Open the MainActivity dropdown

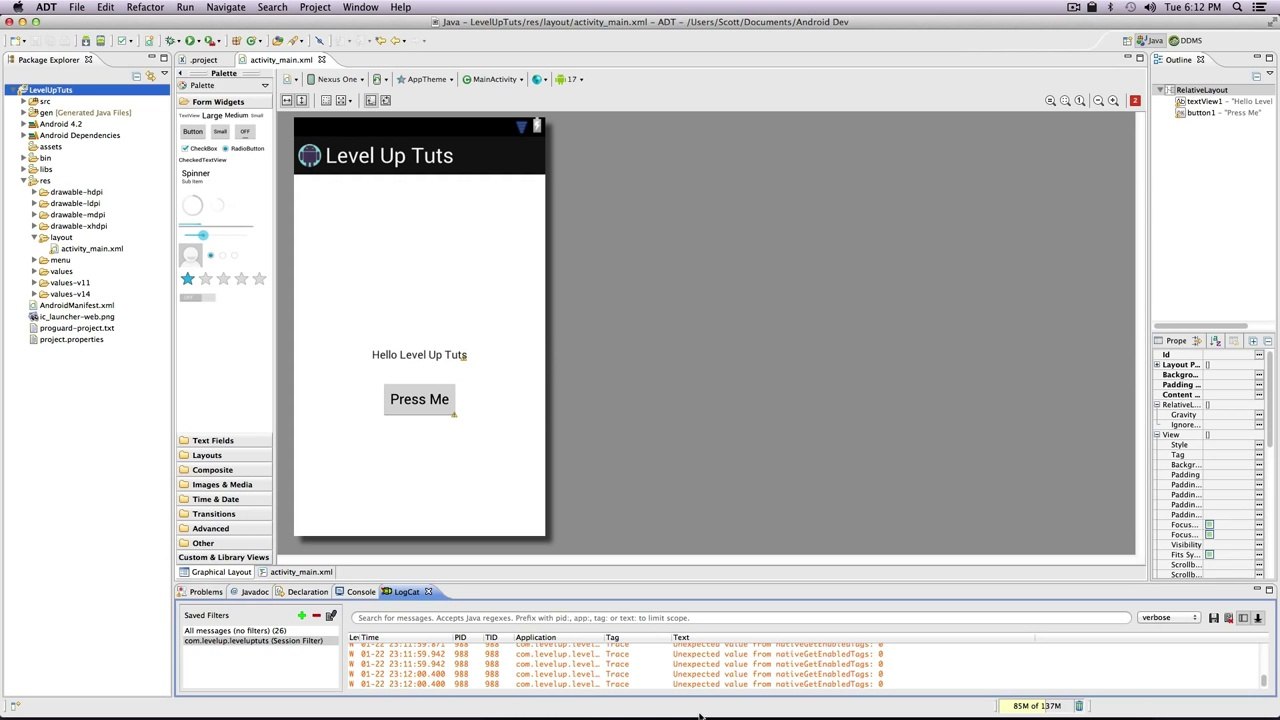(x=492, y=79)
